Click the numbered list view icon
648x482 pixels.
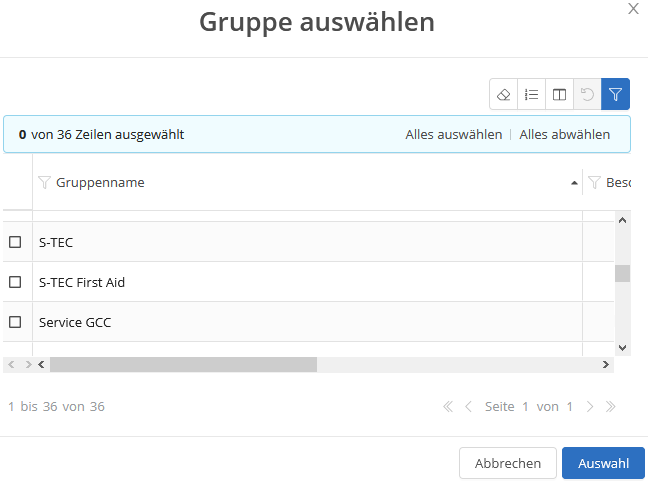point(532,95)
